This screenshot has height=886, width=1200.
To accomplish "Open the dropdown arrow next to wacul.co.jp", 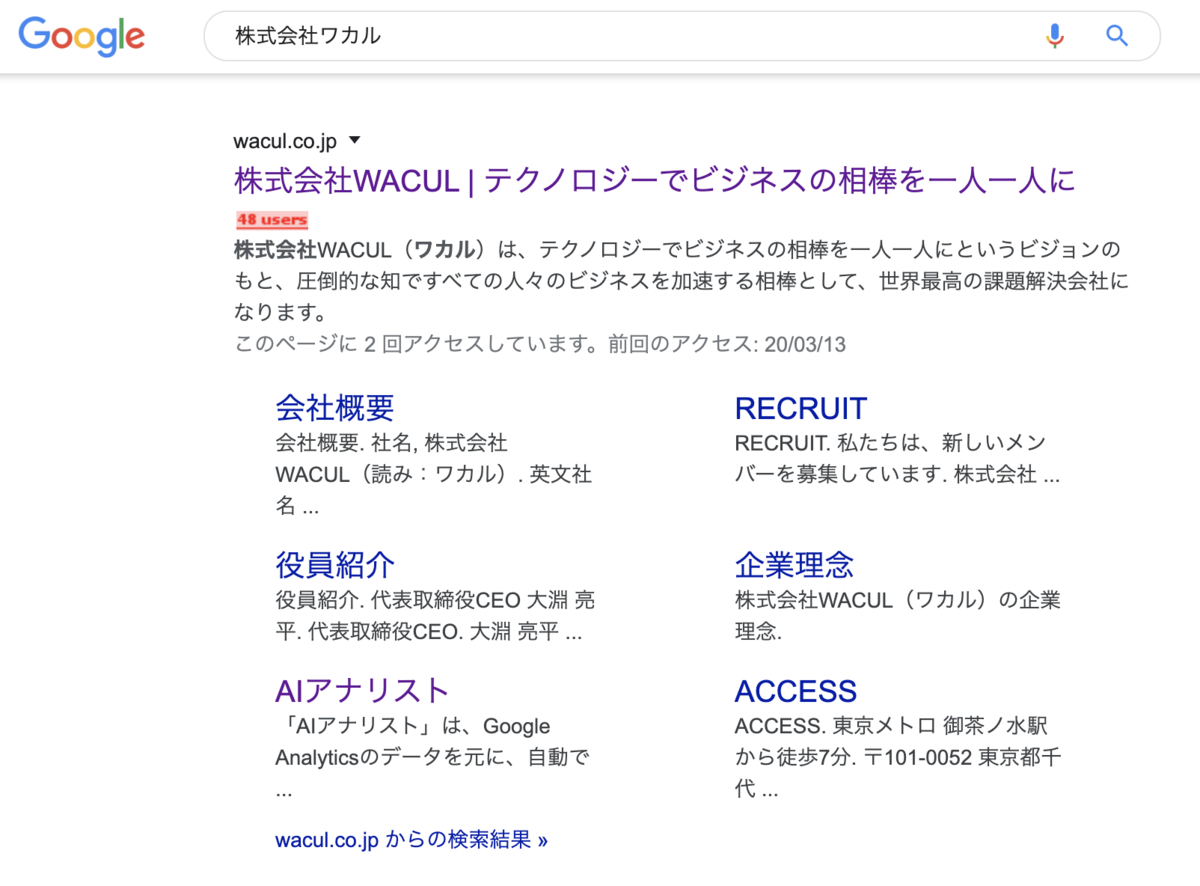I will pos(355,140).
